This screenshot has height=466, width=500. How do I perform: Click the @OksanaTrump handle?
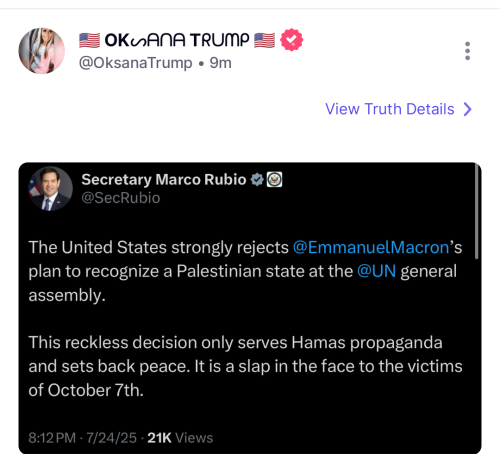[135, 63]
